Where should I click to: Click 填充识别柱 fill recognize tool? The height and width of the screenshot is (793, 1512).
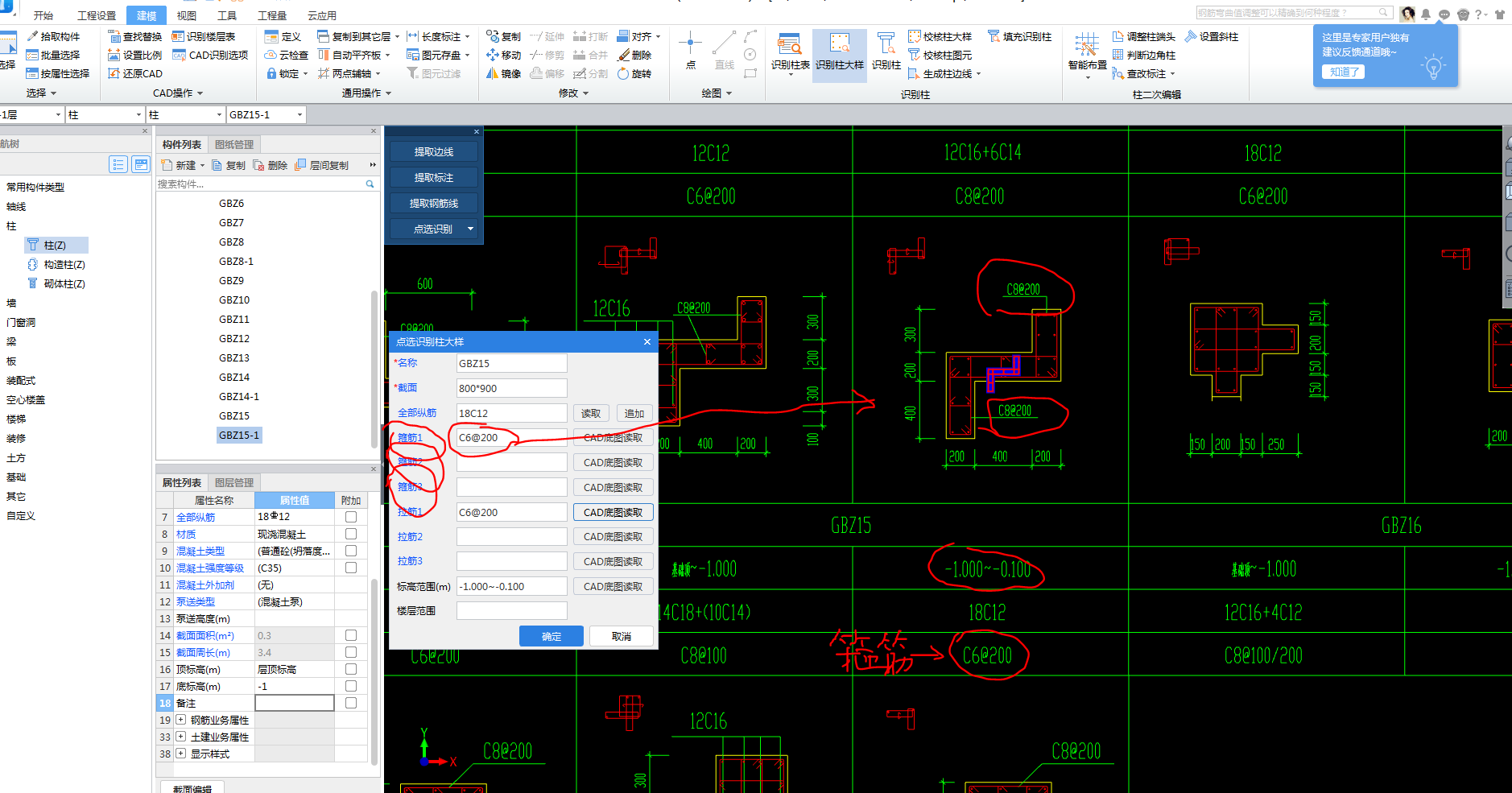(1020, 36)
